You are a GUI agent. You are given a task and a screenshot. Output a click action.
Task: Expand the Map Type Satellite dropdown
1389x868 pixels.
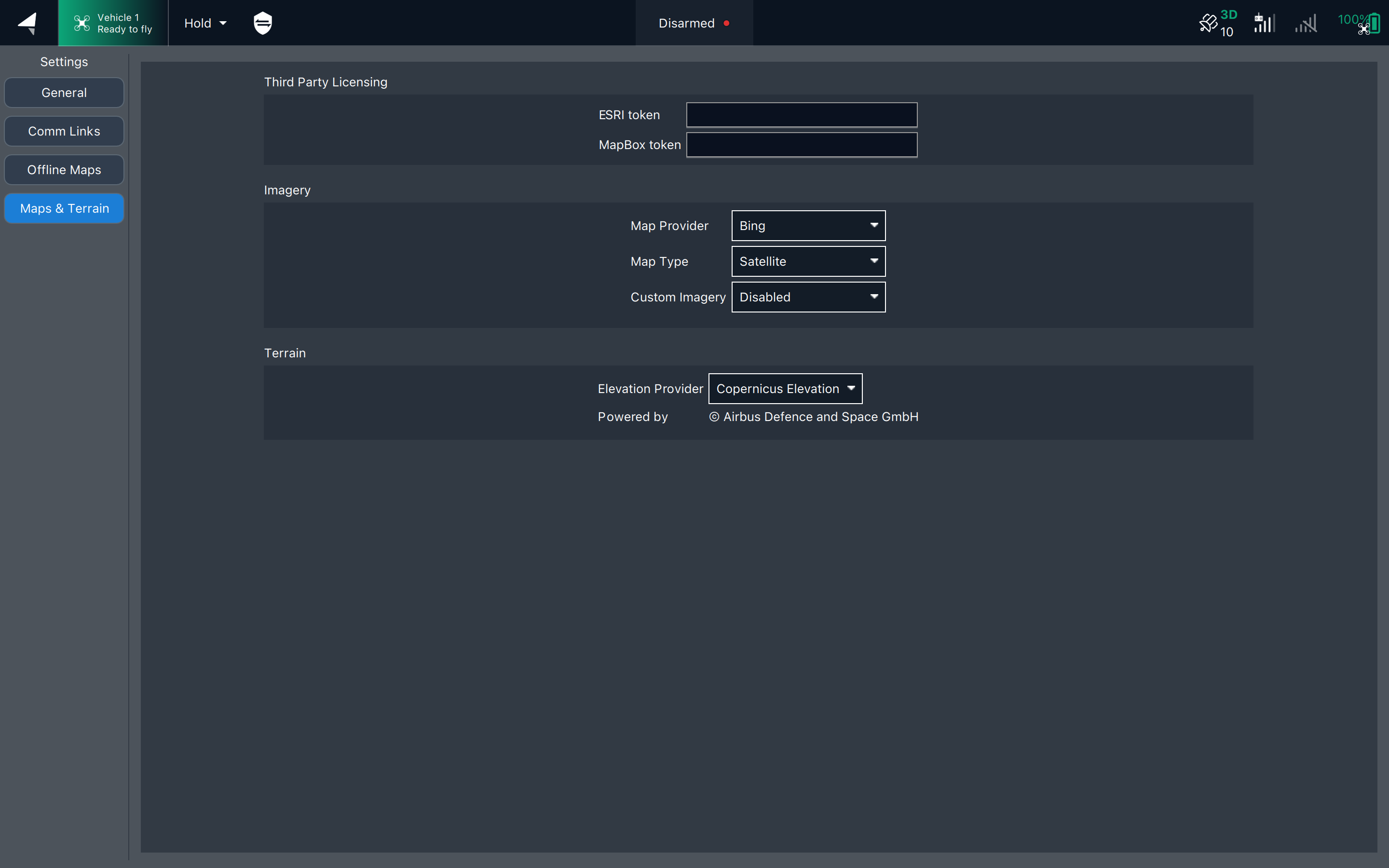[808, 261]
